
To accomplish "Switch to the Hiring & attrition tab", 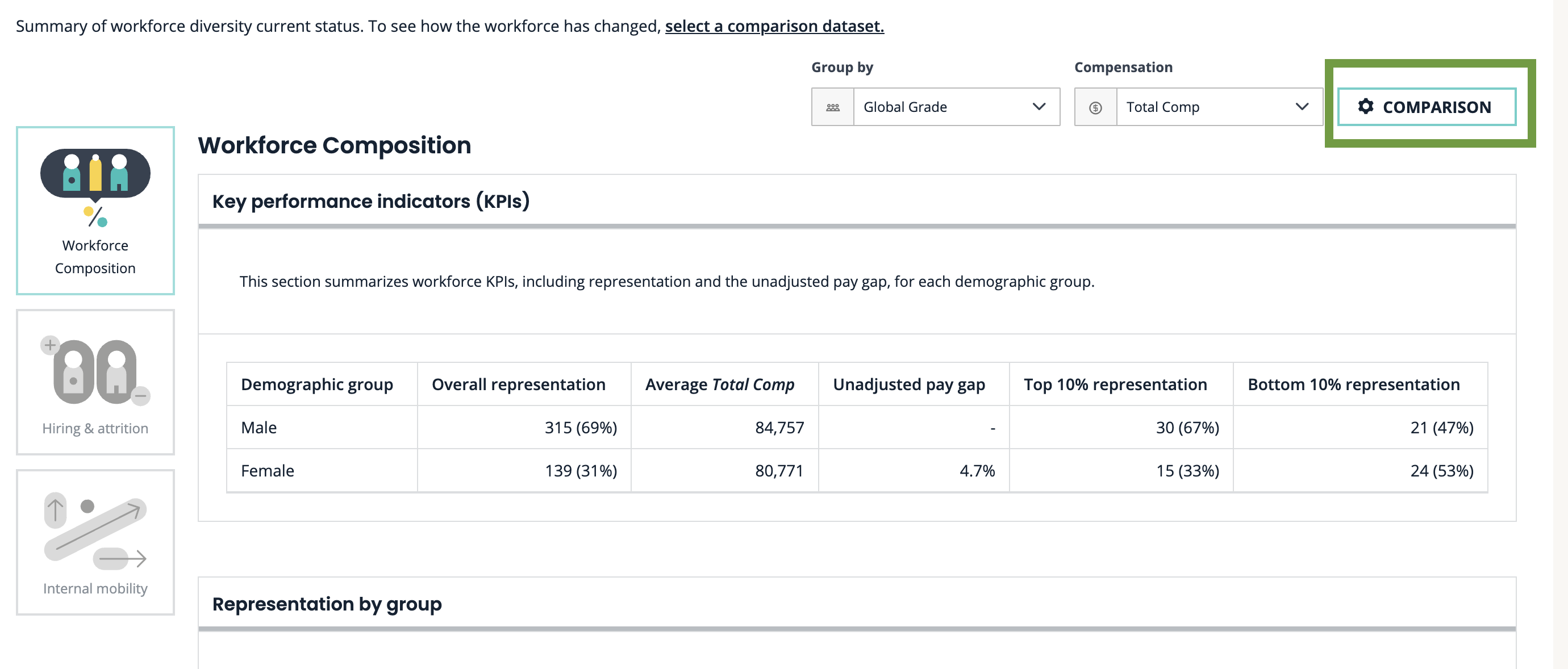I will tap(95, 427).
